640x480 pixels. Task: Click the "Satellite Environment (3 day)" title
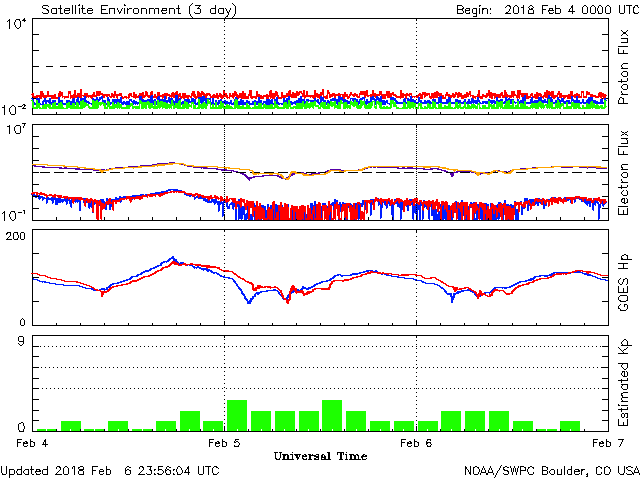tap(139, 10)
